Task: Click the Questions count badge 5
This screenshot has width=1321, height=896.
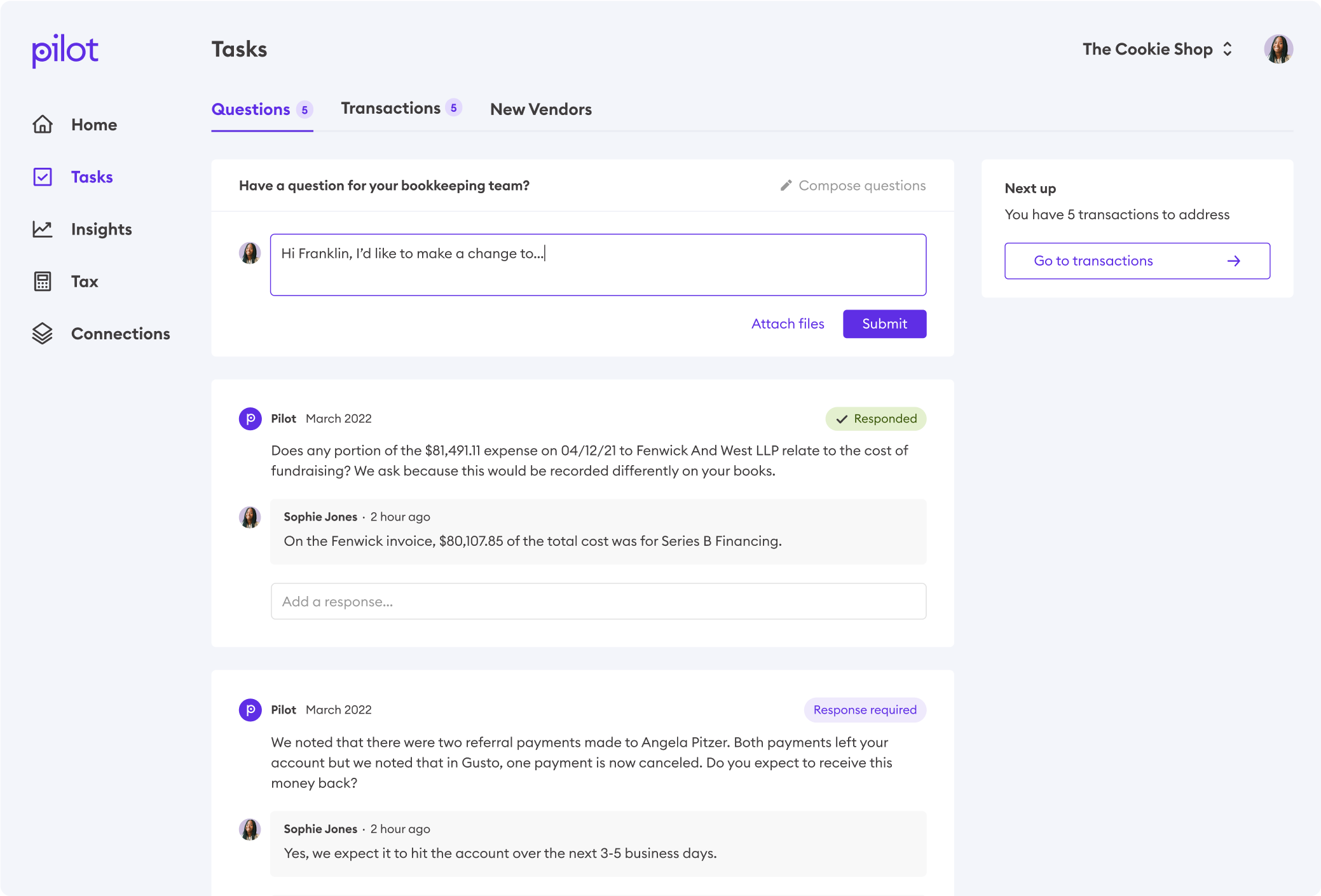Action: tap(305, 109)
